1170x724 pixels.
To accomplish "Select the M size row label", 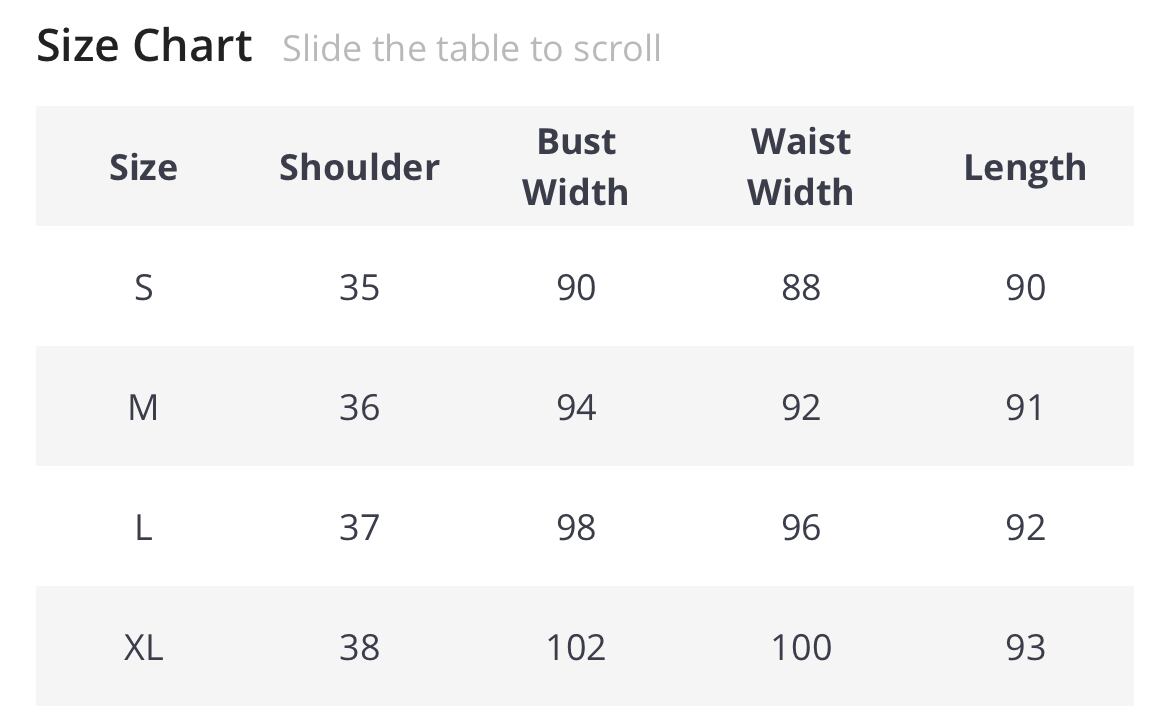I will pyautogui.click(x=143, y=407).
